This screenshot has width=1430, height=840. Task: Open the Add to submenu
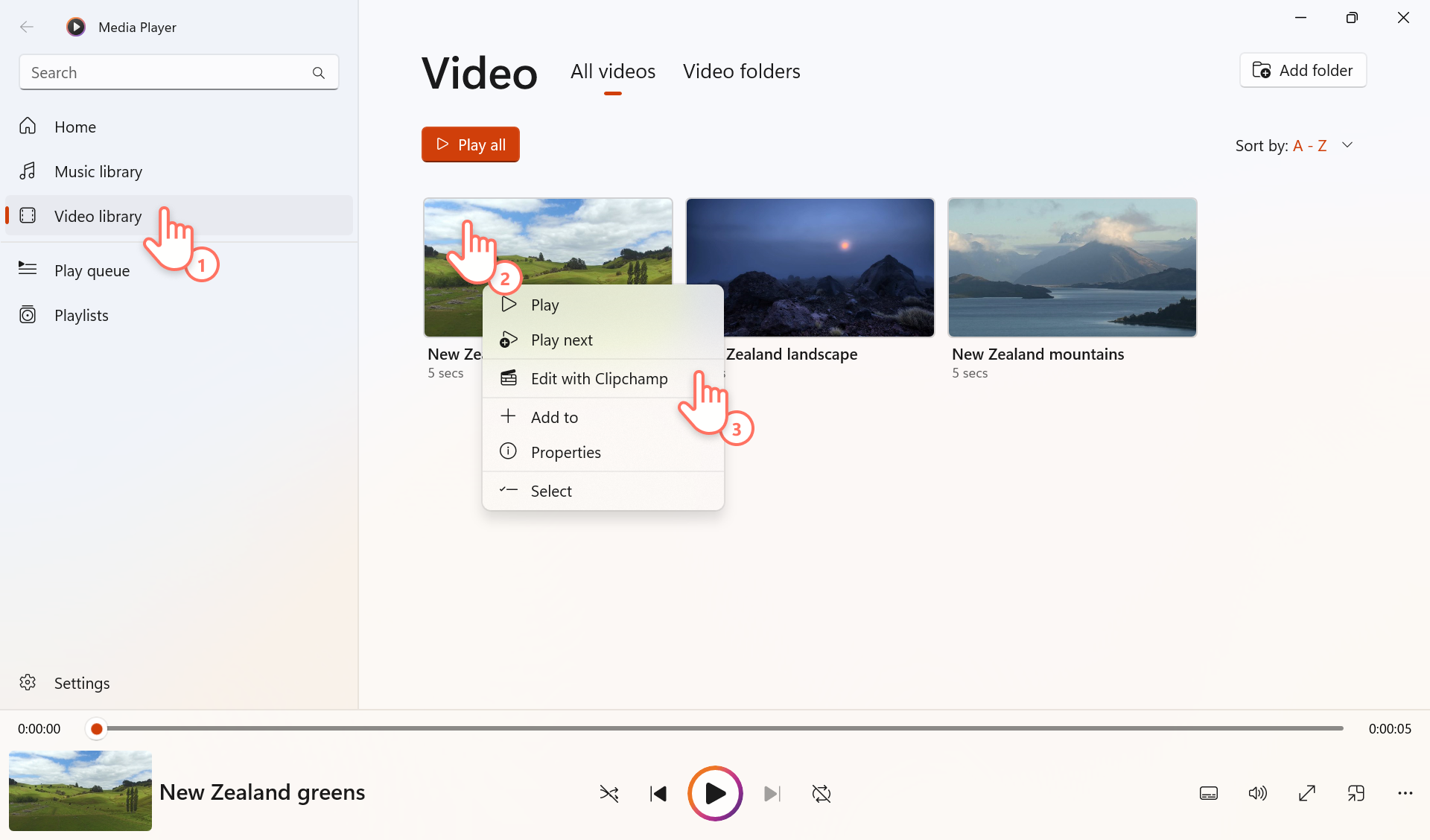[553, 416]
